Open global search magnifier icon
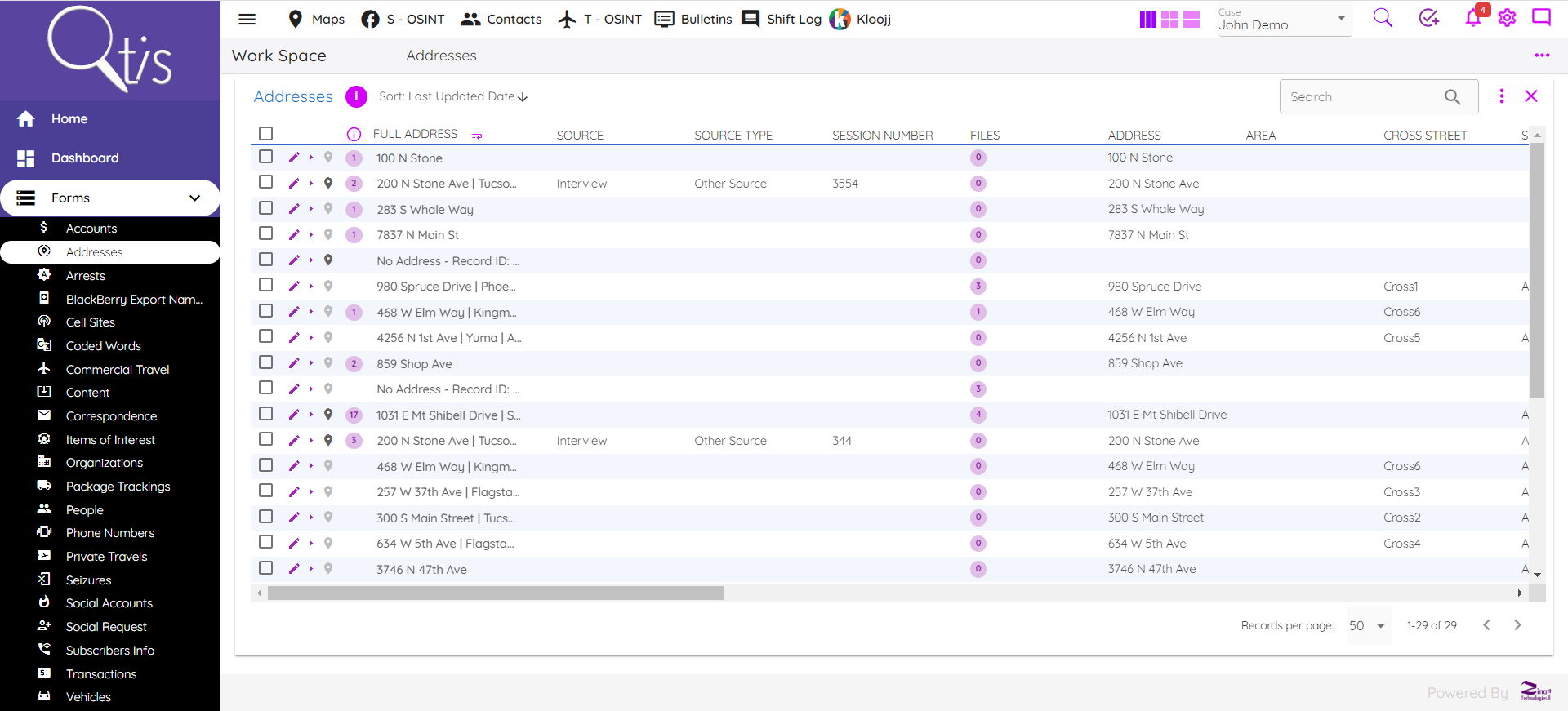Screen dimensions: 1568x711 click(x=1383, y=18)
